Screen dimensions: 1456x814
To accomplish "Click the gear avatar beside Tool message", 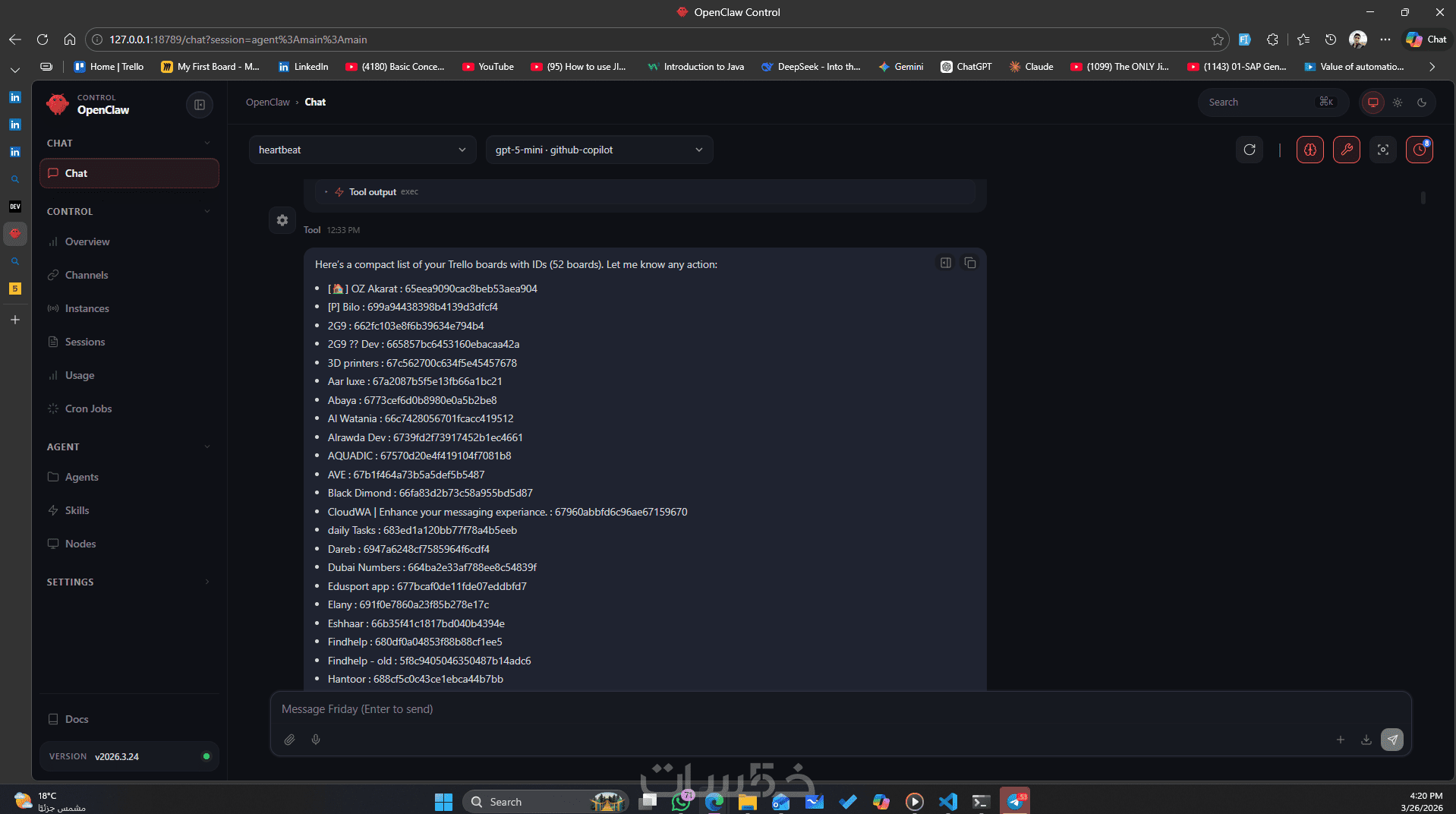I will pyautogui.click(x=282, y=220).
